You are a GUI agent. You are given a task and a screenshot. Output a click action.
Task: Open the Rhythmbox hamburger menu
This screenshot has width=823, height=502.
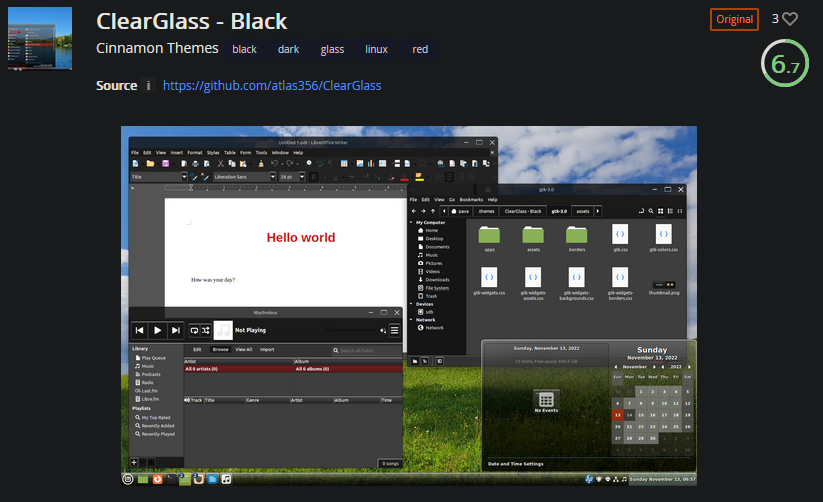click(395, 330)
